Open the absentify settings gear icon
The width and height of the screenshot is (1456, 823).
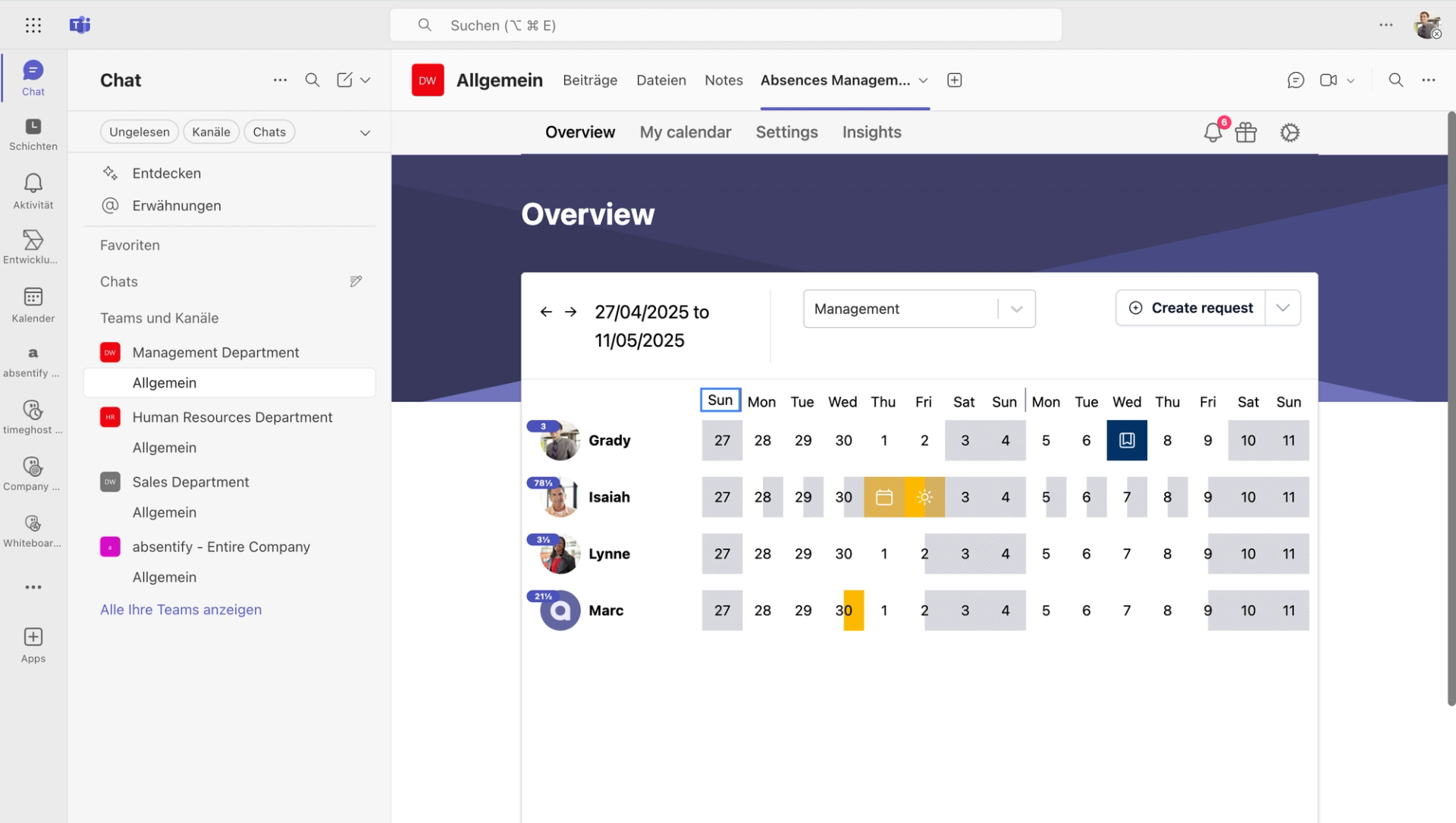(x=1289, y=133)
